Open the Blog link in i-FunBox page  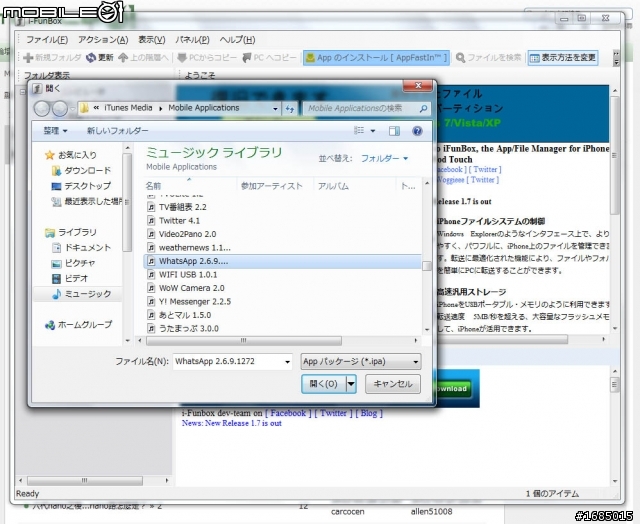pos(369,413)
